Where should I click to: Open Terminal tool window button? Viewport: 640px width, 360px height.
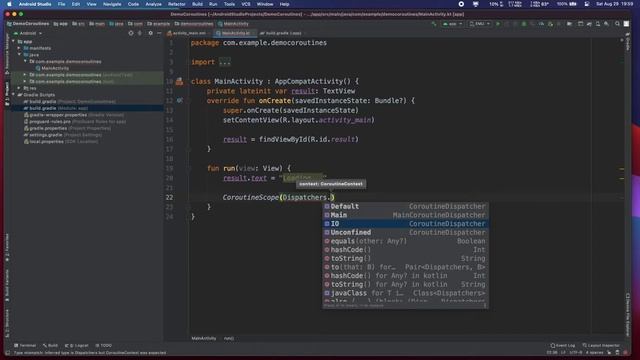click(25, 345)
